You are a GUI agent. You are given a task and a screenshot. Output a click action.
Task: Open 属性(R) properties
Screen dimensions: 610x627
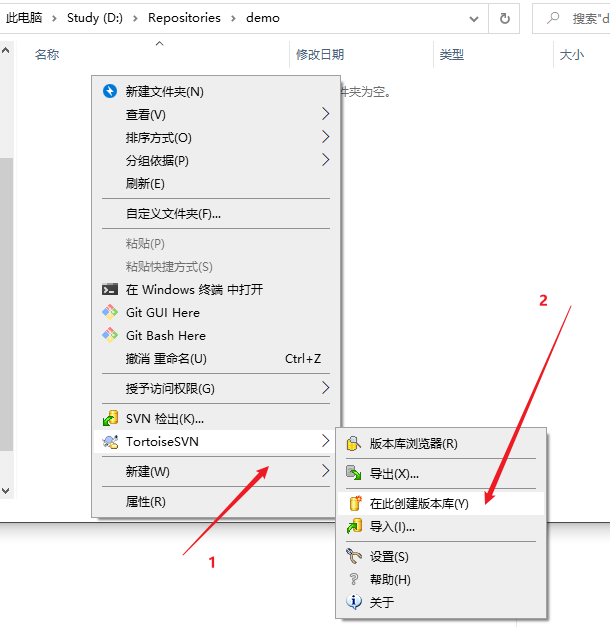click(216, 501)
